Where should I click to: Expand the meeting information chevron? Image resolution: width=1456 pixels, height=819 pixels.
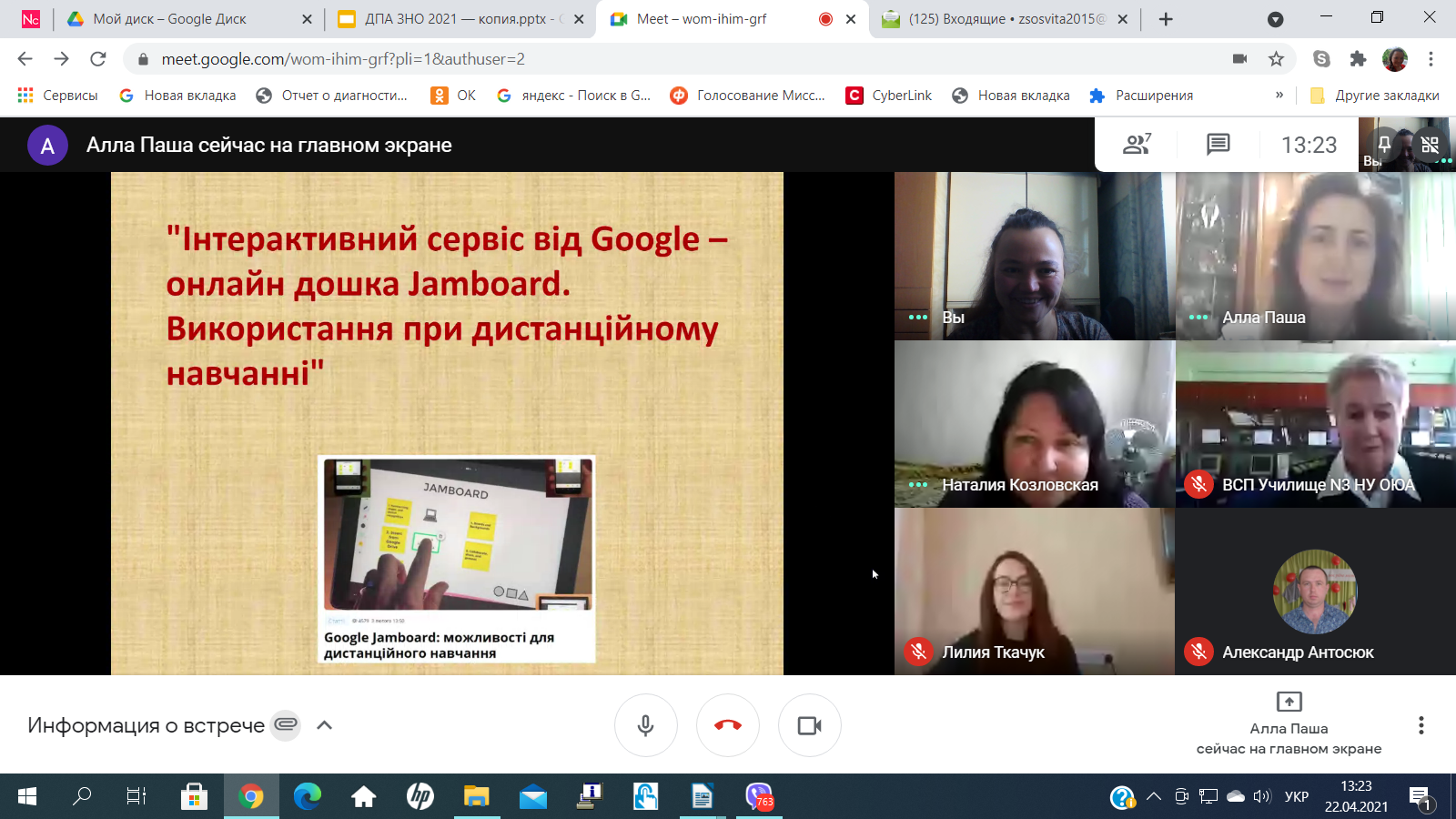(324, 725)
